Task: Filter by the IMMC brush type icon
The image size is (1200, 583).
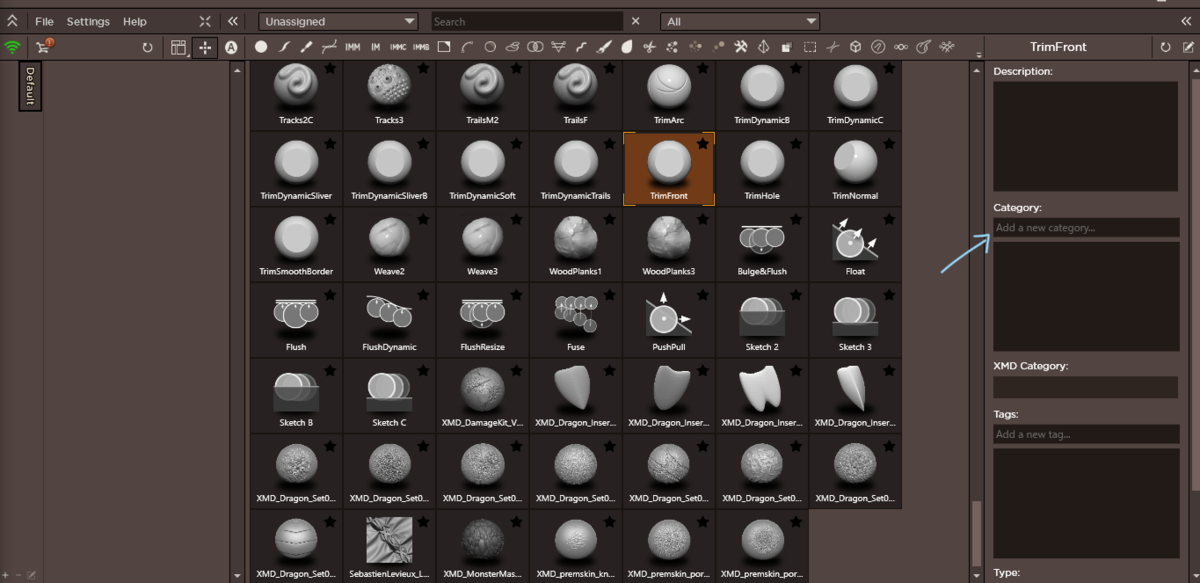Action: click(398, 46)
